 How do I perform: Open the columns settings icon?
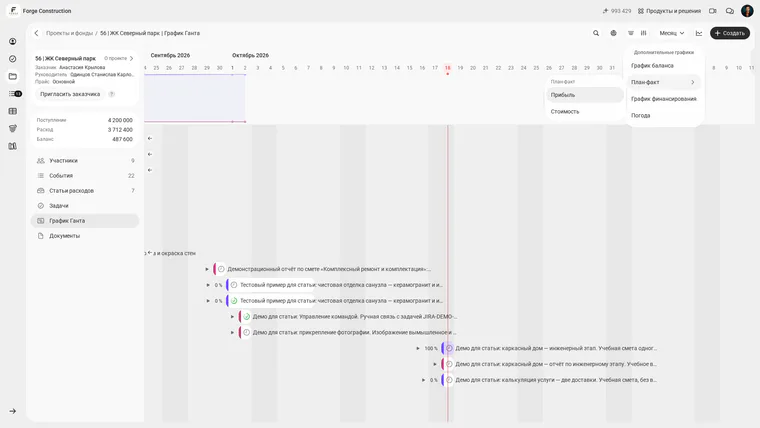tap(644, 33)
